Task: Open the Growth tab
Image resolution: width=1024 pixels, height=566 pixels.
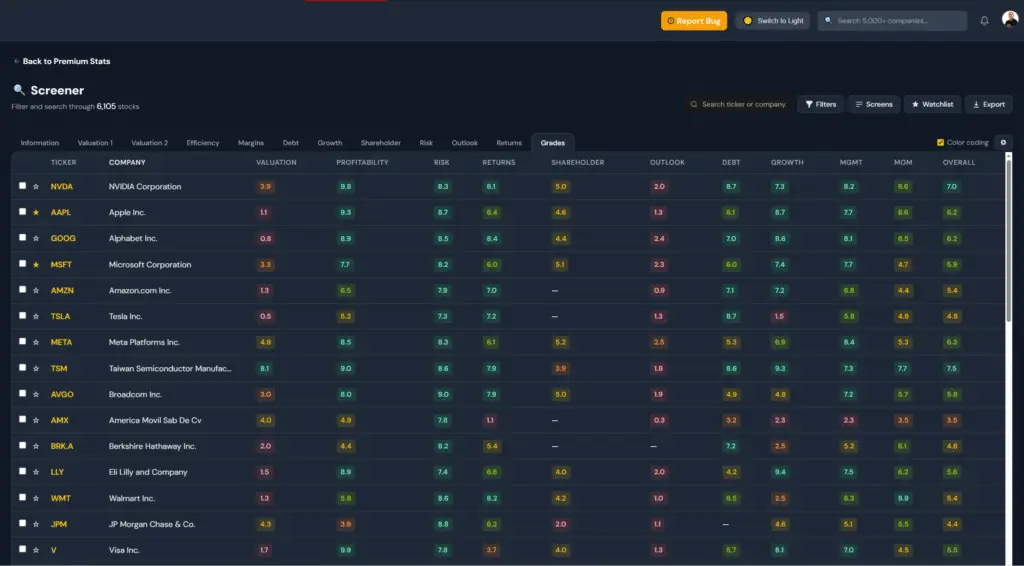Action: point(330,143)
